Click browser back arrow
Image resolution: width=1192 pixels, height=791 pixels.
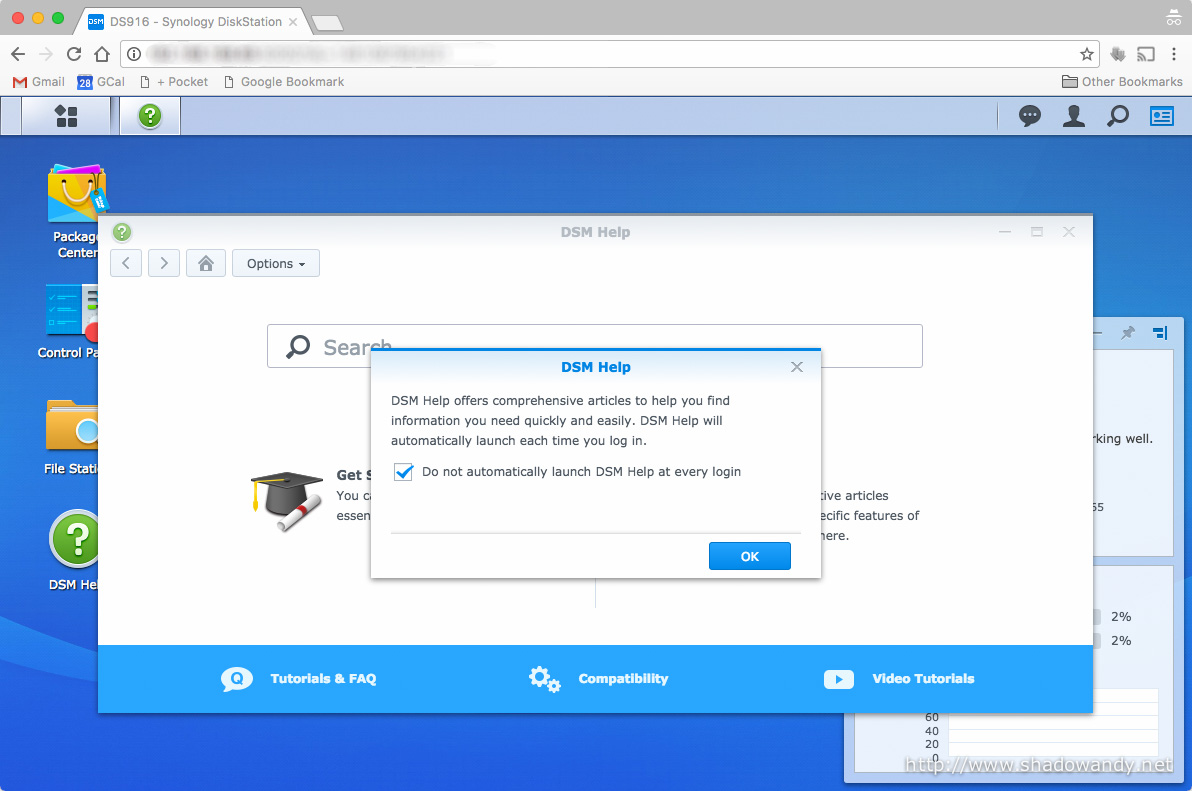pos(18,54)
